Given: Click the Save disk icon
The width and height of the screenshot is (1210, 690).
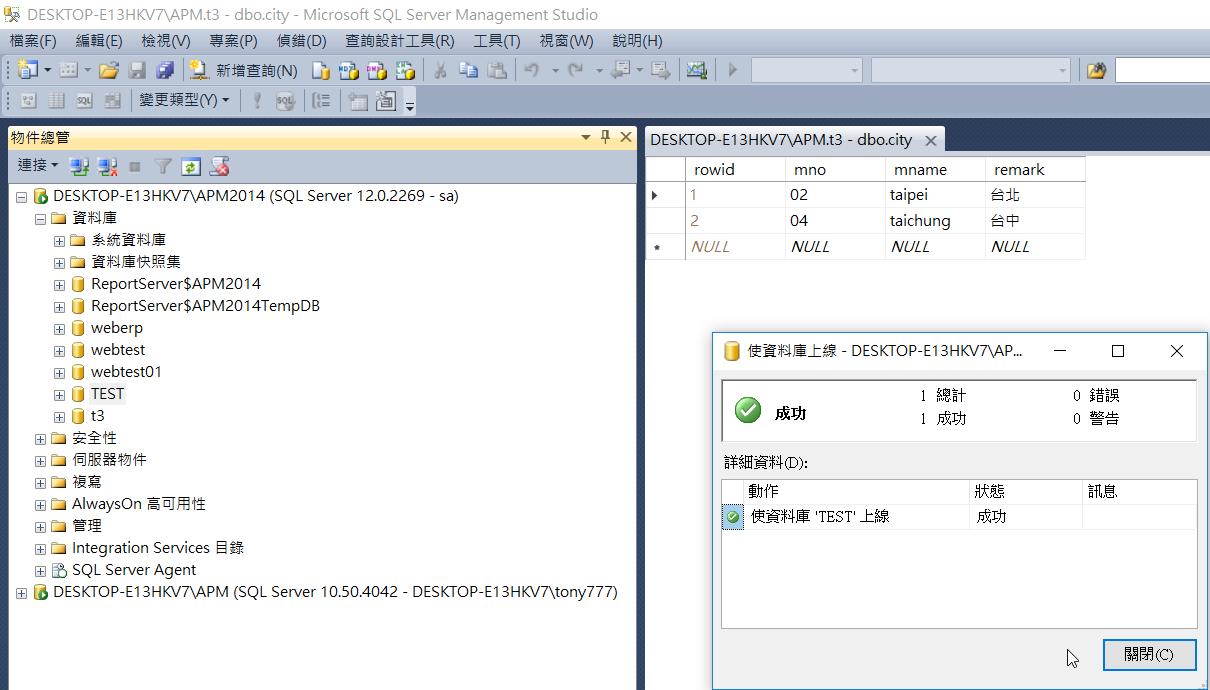Looking at the screenshot, I should [x=137, y=70].
